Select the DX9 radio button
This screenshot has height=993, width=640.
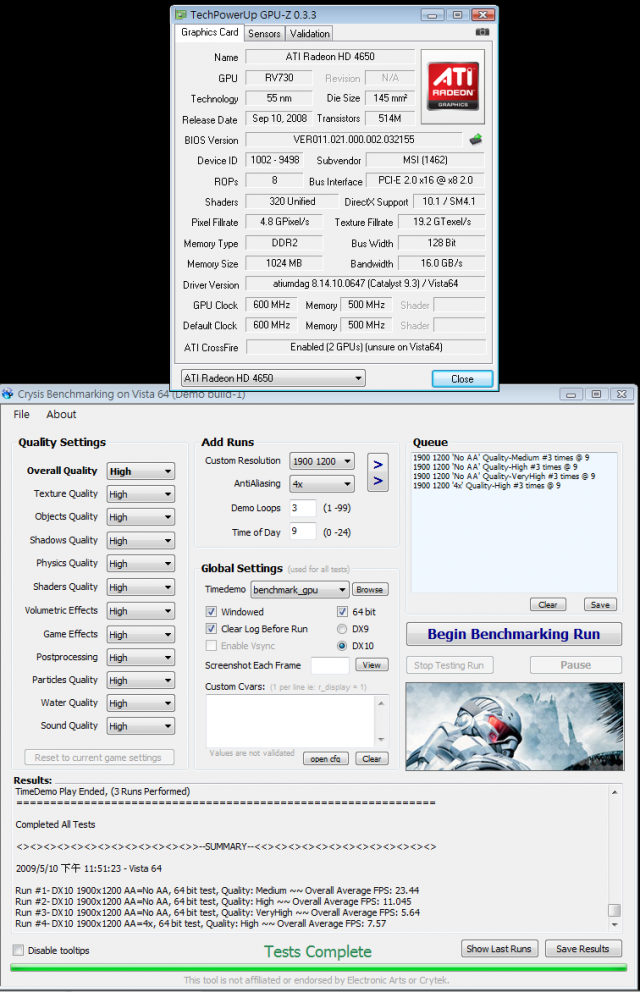342,629
